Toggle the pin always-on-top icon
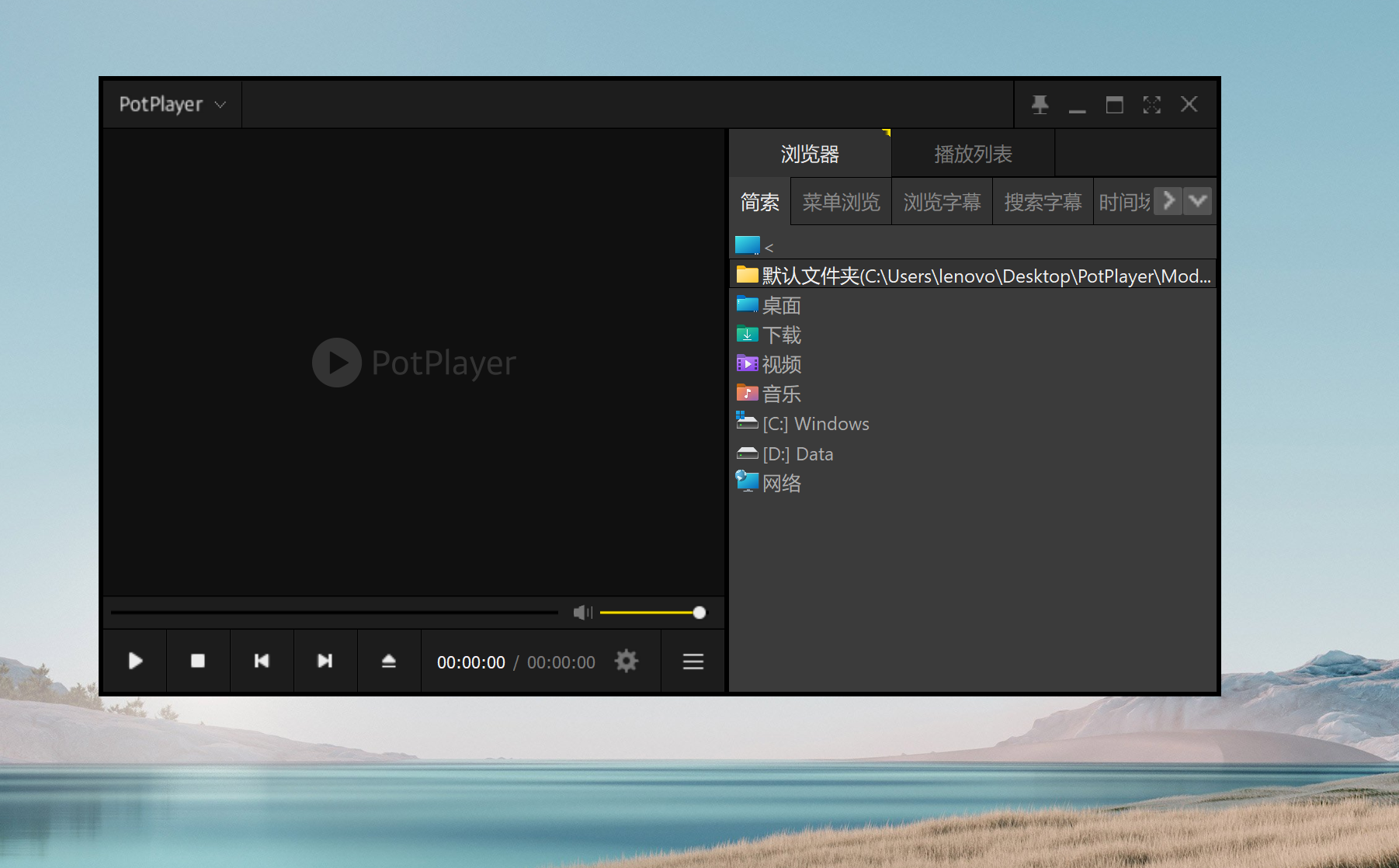 (1040, 104)
